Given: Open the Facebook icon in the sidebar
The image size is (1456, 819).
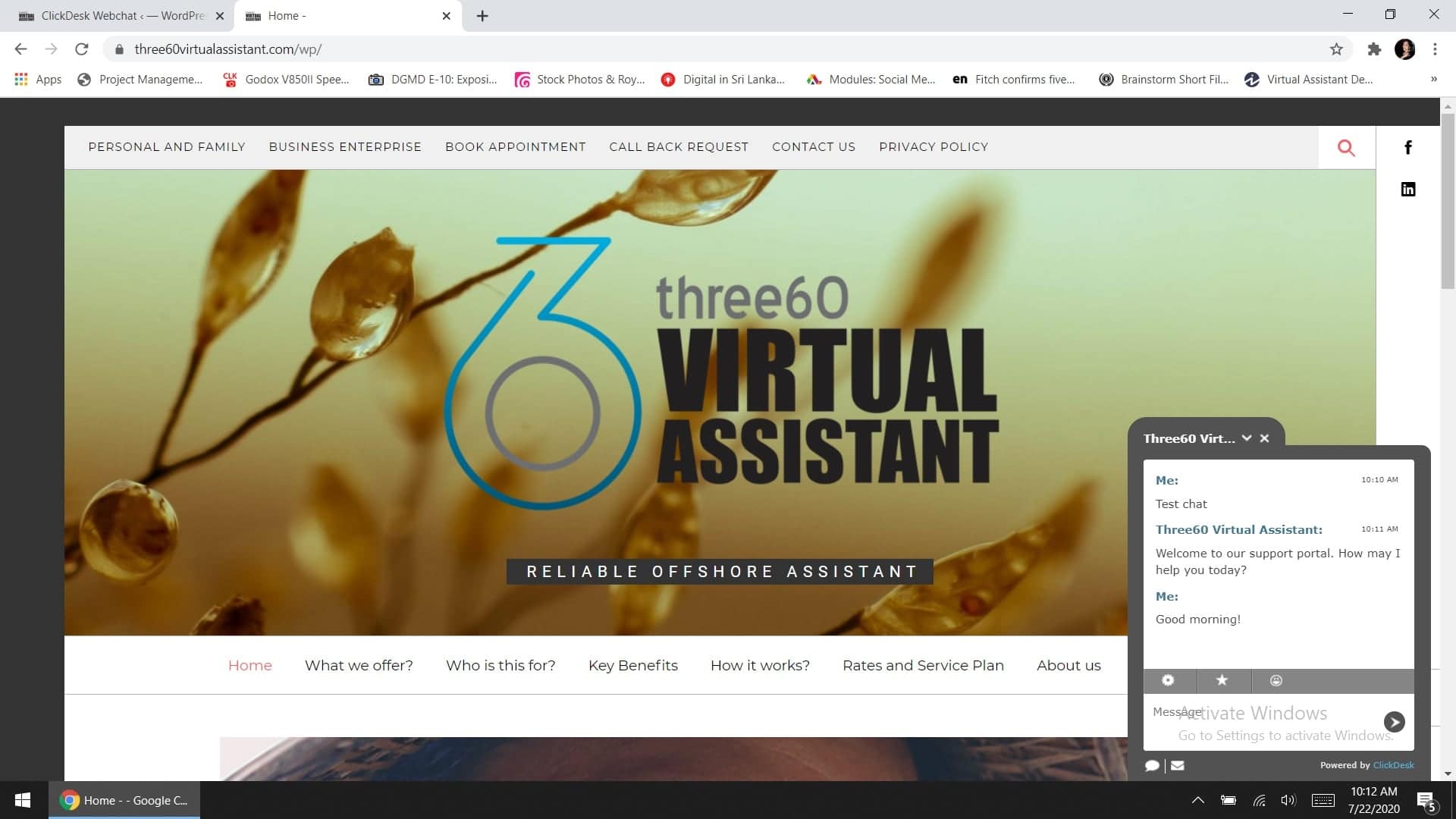Looking at the screenshot, I should coord(1407,147).
